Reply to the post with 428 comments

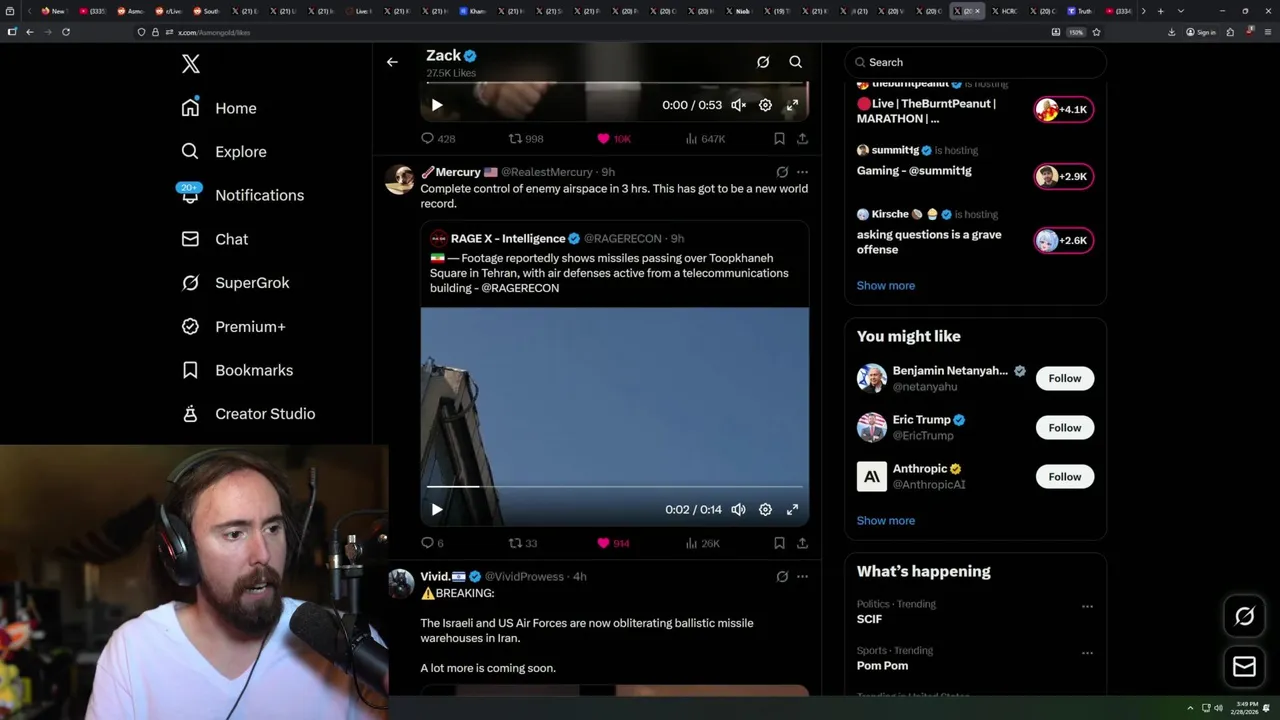(438, 139)
